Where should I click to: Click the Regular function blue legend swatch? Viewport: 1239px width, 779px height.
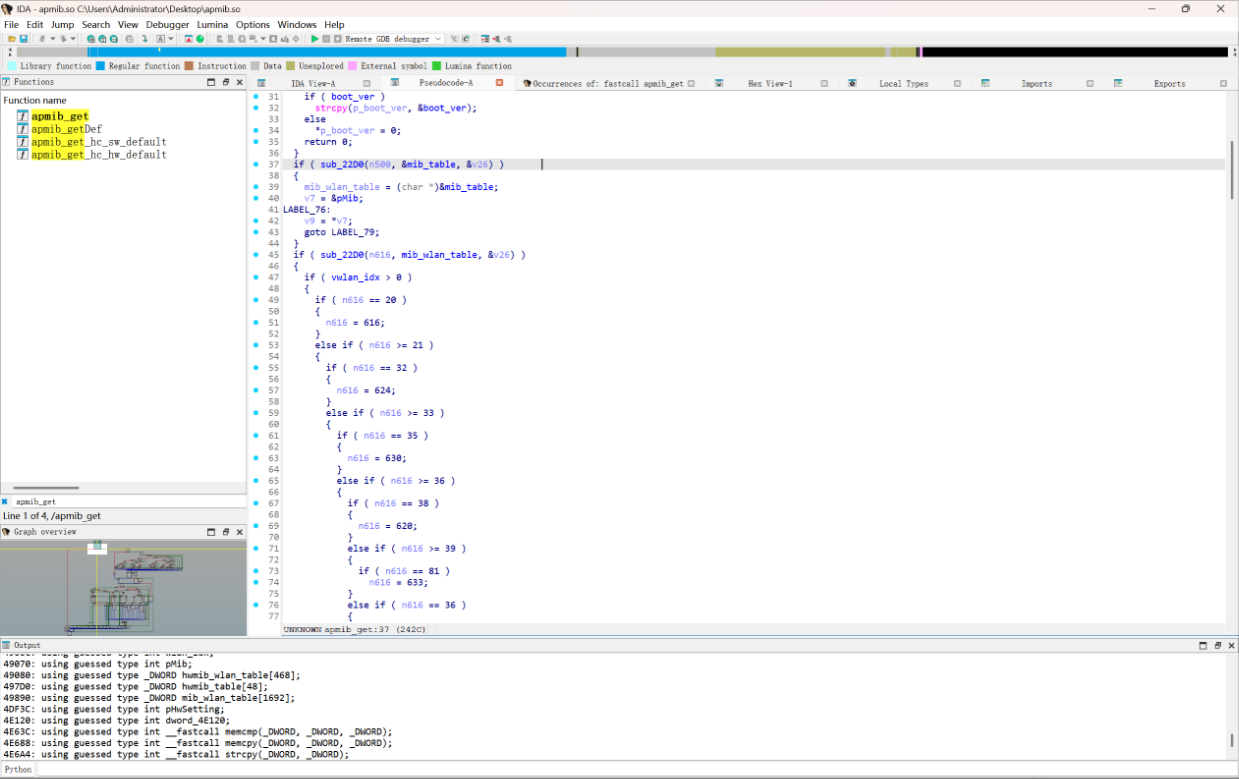coord(100,66)
